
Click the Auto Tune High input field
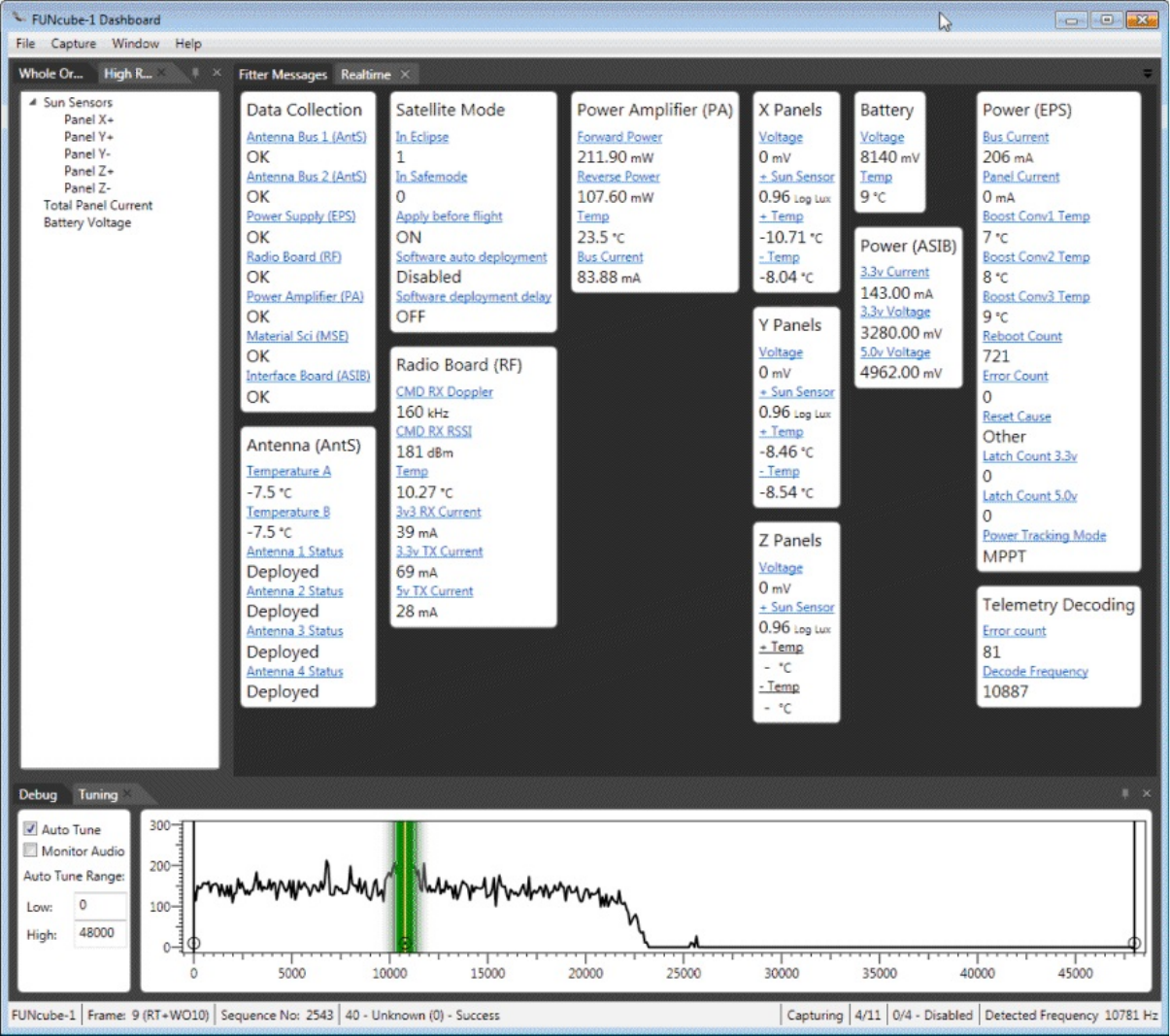point(100,933)
